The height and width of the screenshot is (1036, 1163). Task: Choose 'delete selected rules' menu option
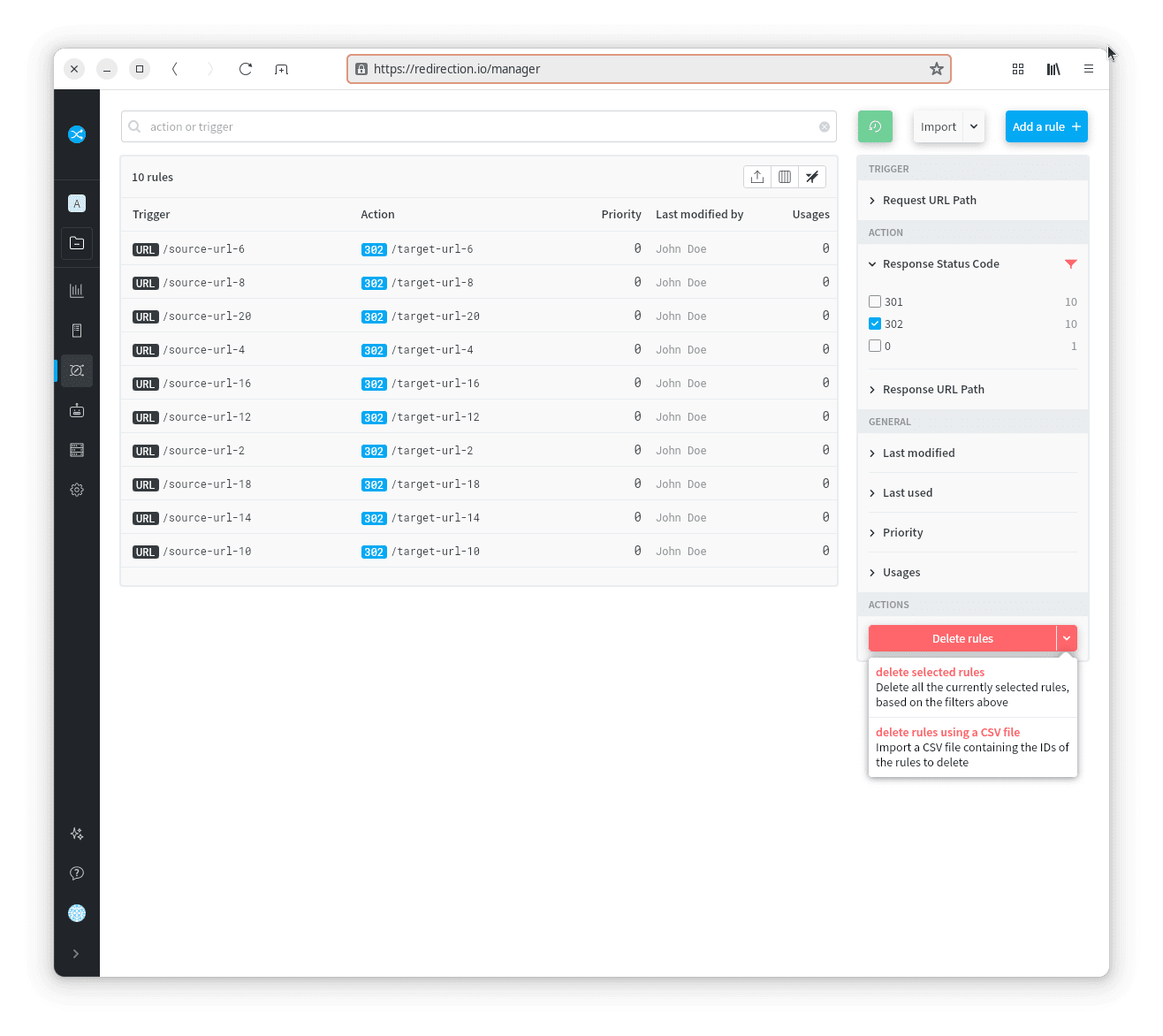point(973,687)
